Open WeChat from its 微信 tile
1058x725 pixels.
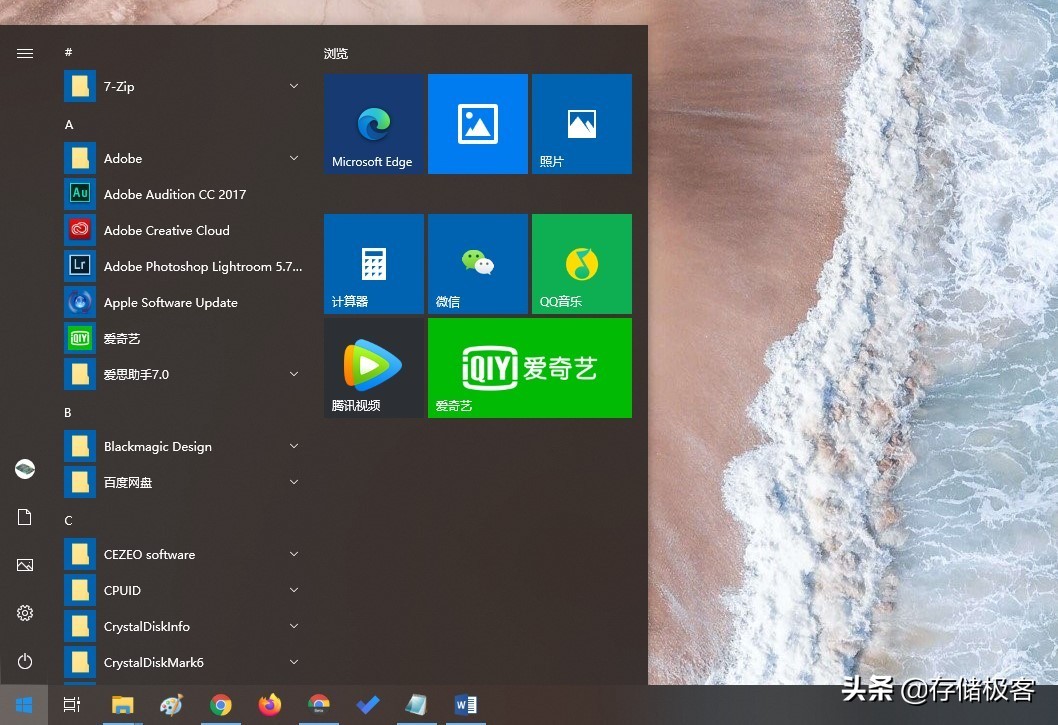click(477, 263)
